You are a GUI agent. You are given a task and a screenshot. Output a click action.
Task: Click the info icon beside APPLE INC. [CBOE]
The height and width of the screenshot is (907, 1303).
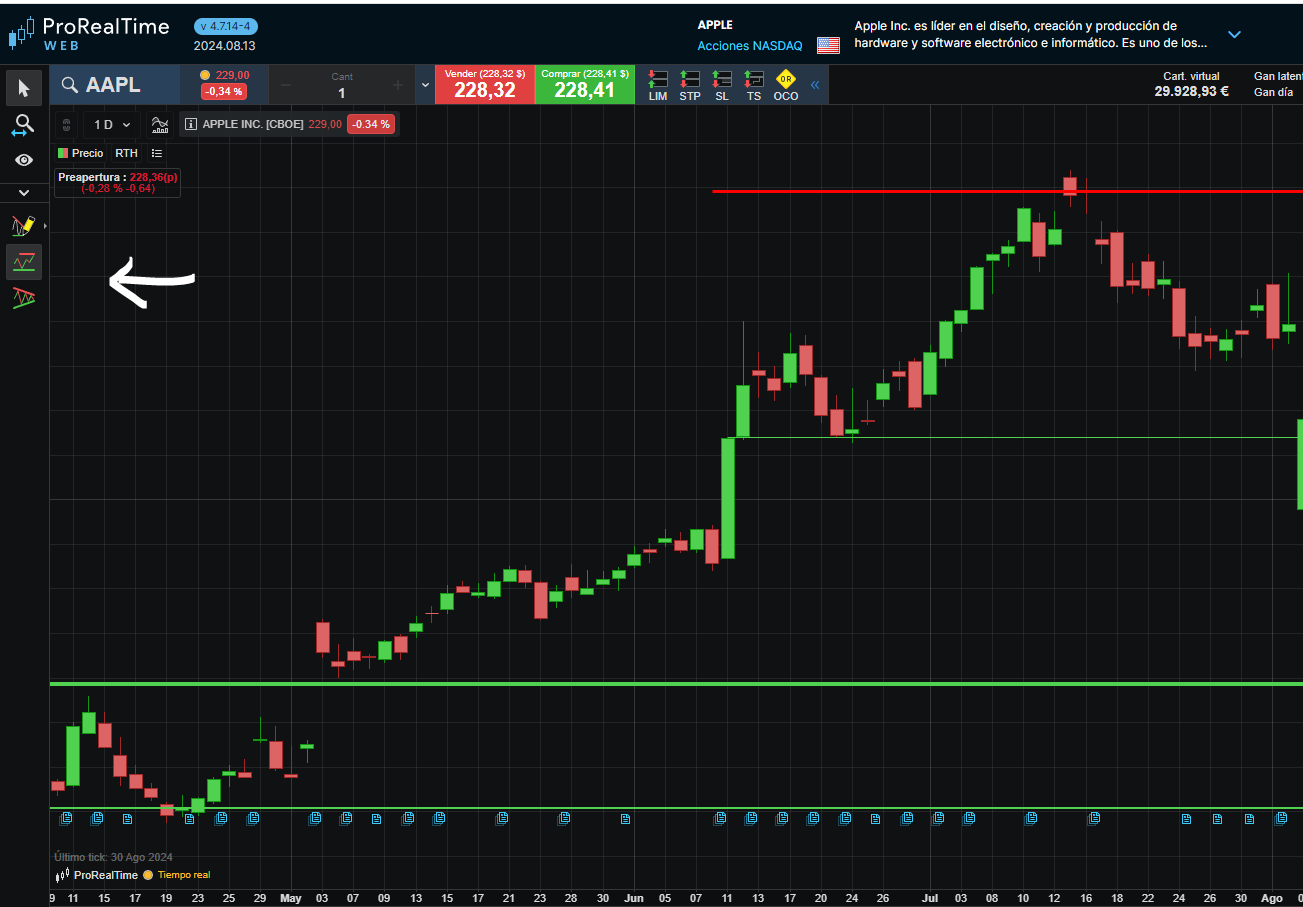(191, 124)
